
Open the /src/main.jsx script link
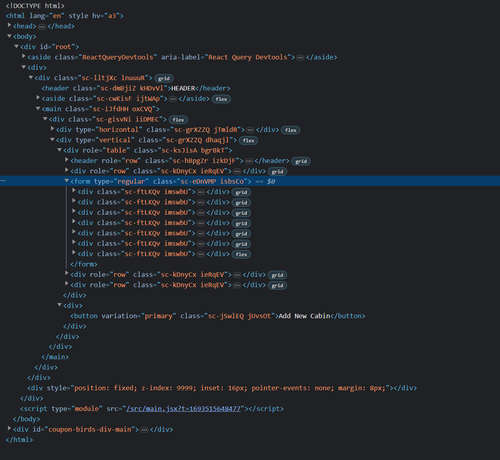click(x=183, y=408)
